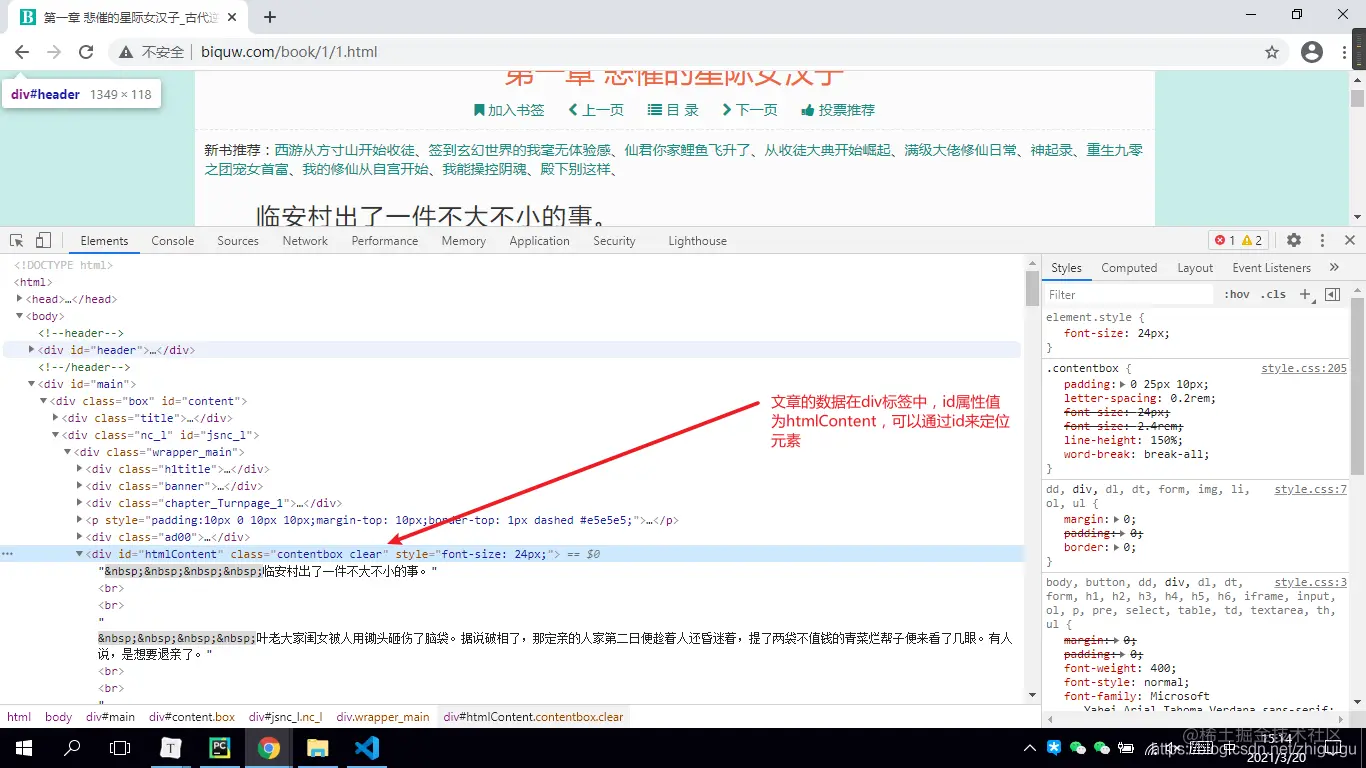The image size is (1366, 768).
Task: Open the device emulation toolbar icon
Action: click(x=41, y=240)
